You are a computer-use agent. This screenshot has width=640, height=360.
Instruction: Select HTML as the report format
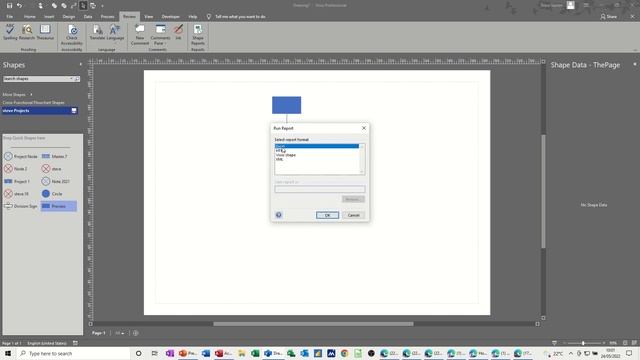click(317, 151)
